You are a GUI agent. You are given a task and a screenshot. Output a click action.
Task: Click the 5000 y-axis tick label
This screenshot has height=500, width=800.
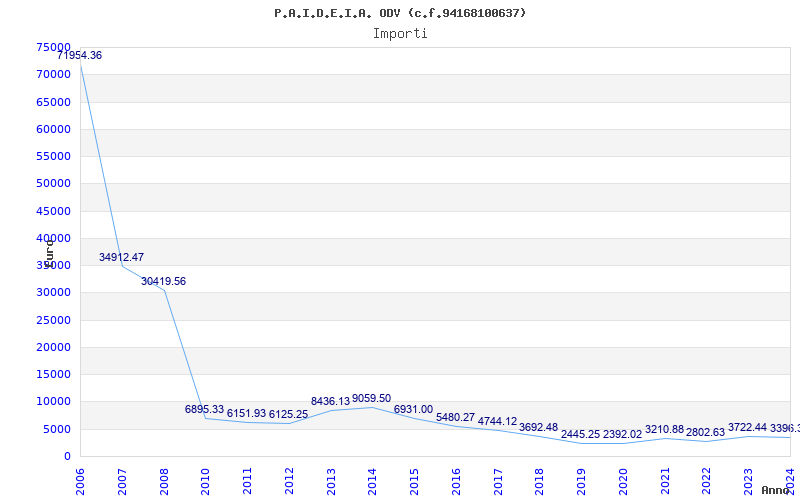point(57,429)
